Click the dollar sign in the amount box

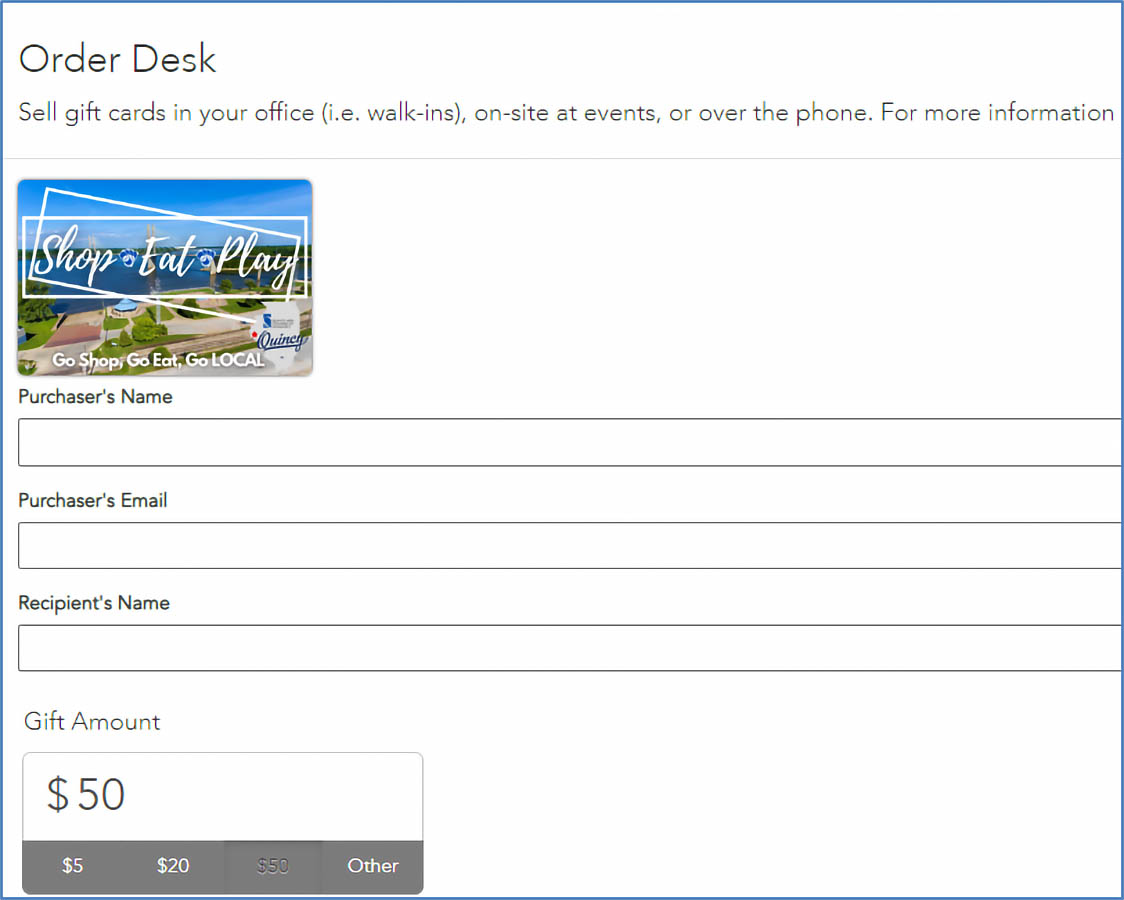click(58, 795)
